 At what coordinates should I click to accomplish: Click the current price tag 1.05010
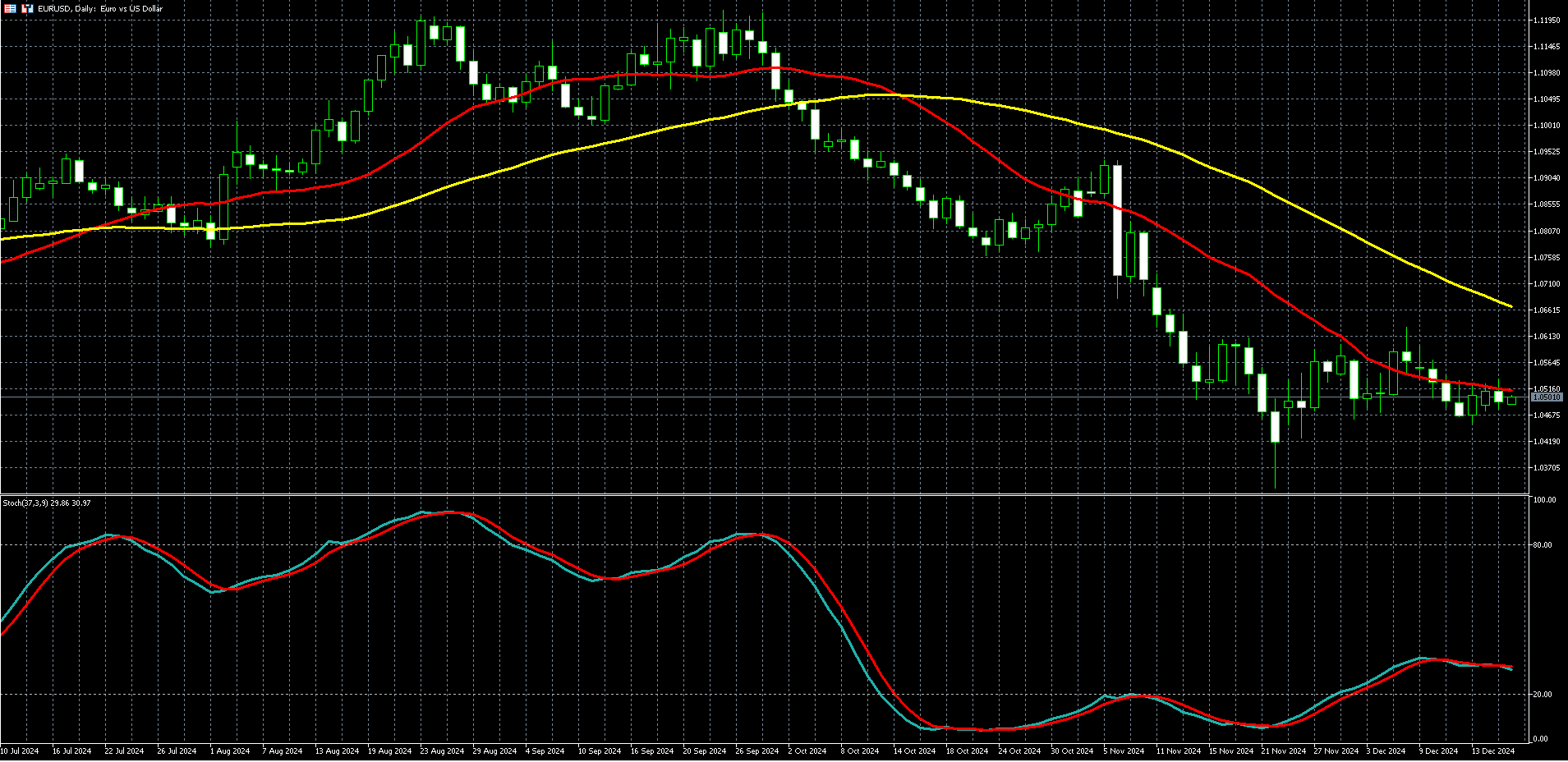[x=1547, y=397]
